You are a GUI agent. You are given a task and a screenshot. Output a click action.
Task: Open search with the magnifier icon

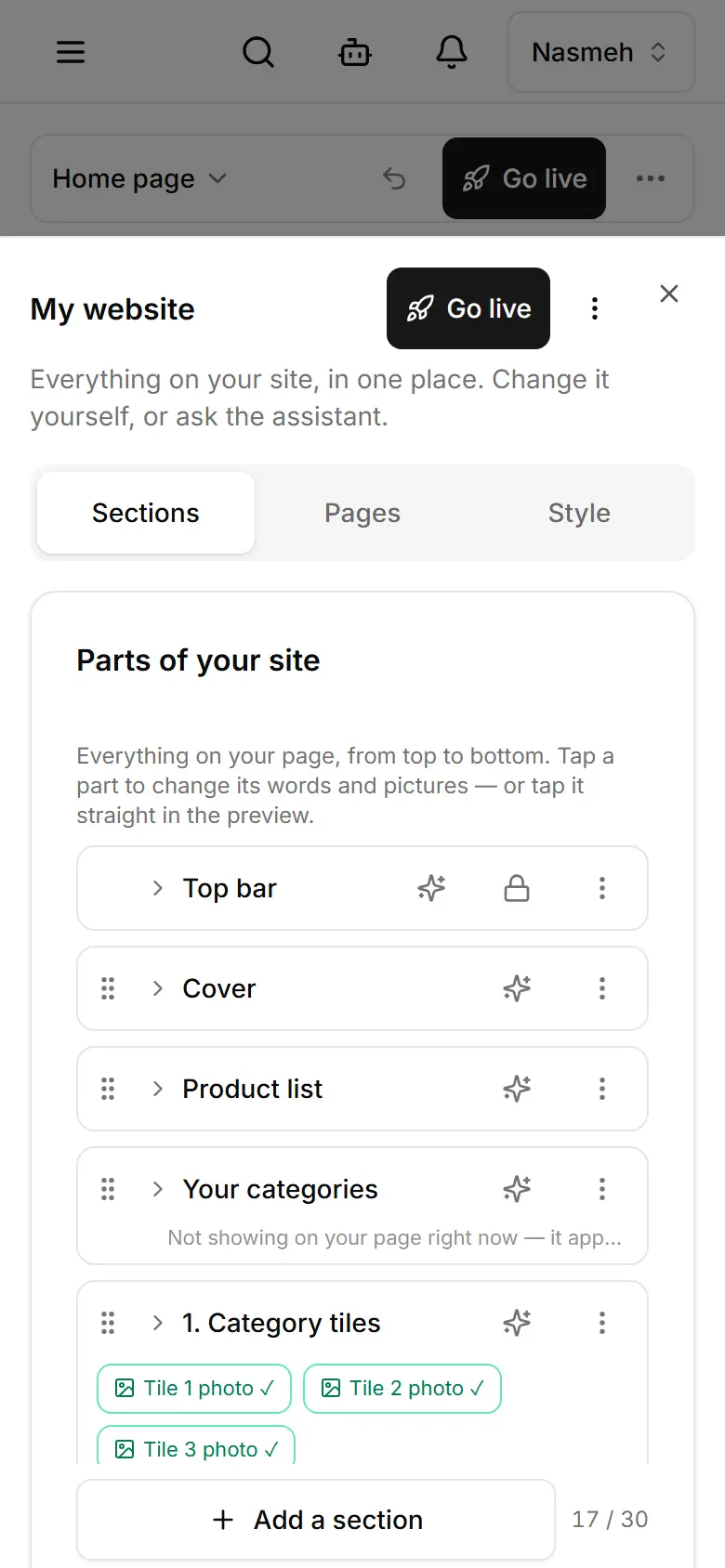point(258,52)
